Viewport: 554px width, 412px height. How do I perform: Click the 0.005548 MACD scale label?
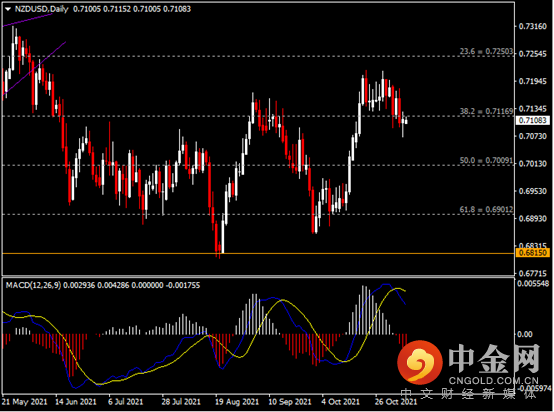pos(533,283)
